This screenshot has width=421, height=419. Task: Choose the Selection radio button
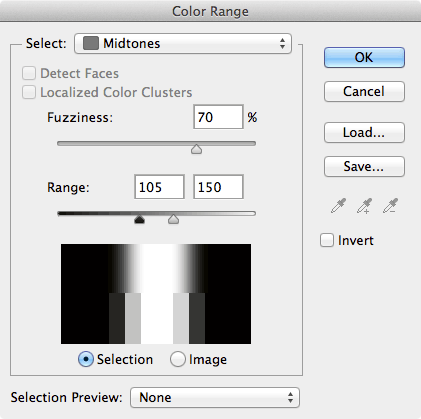tap(86, 359)
